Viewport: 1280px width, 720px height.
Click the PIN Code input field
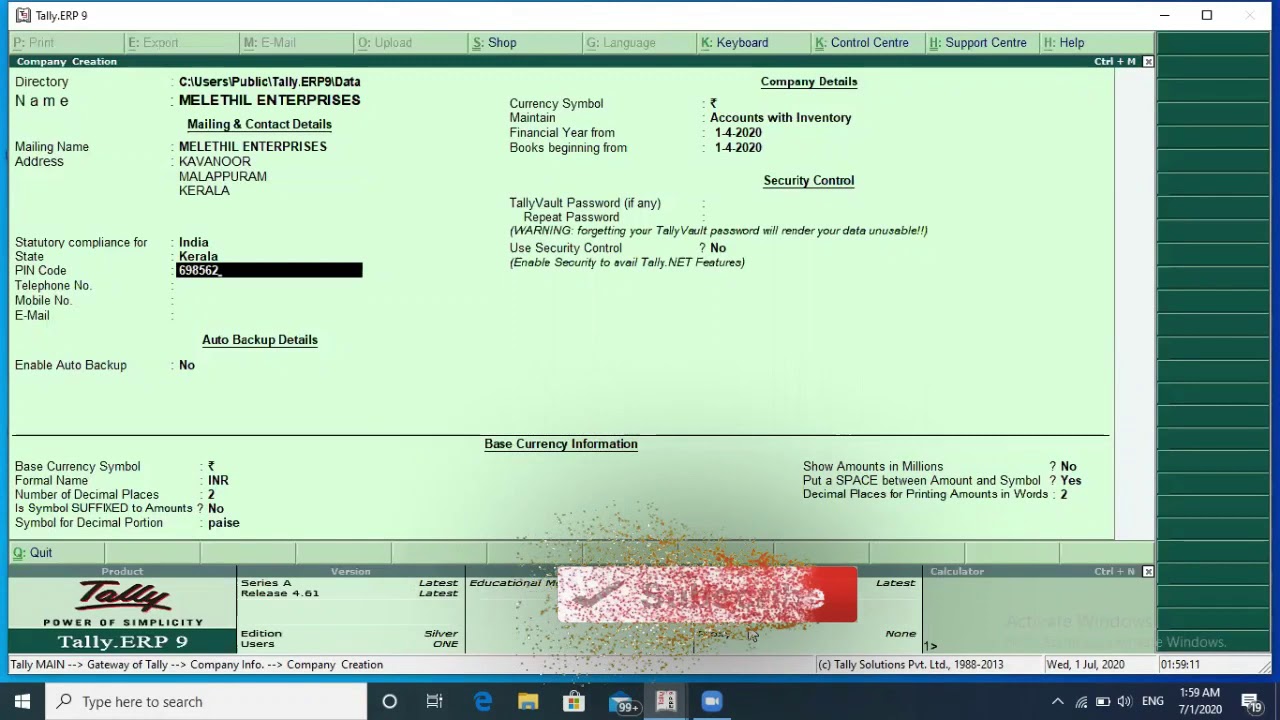click(x=269, y=271)
